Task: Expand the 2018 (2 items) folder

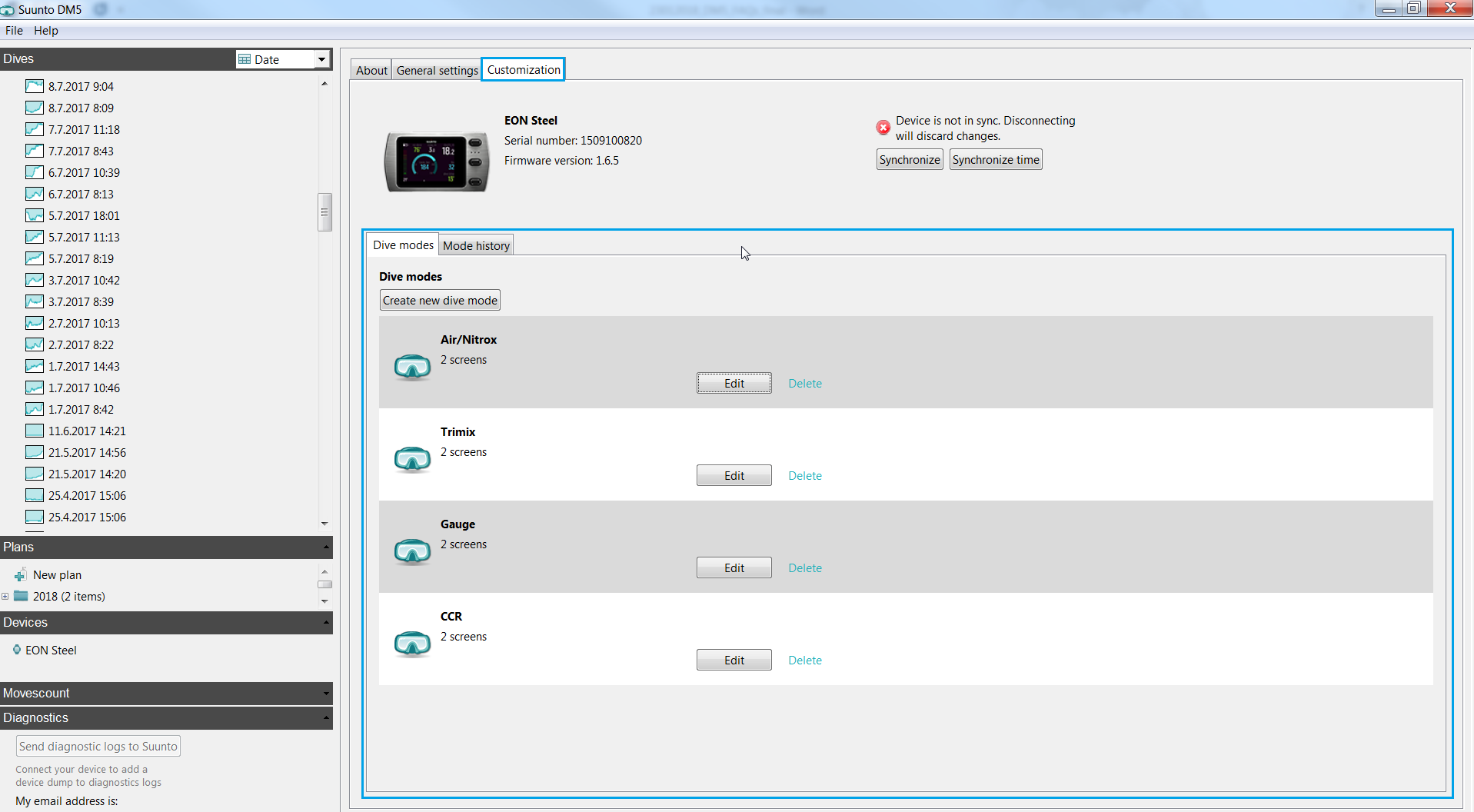Action: point(5,596)
